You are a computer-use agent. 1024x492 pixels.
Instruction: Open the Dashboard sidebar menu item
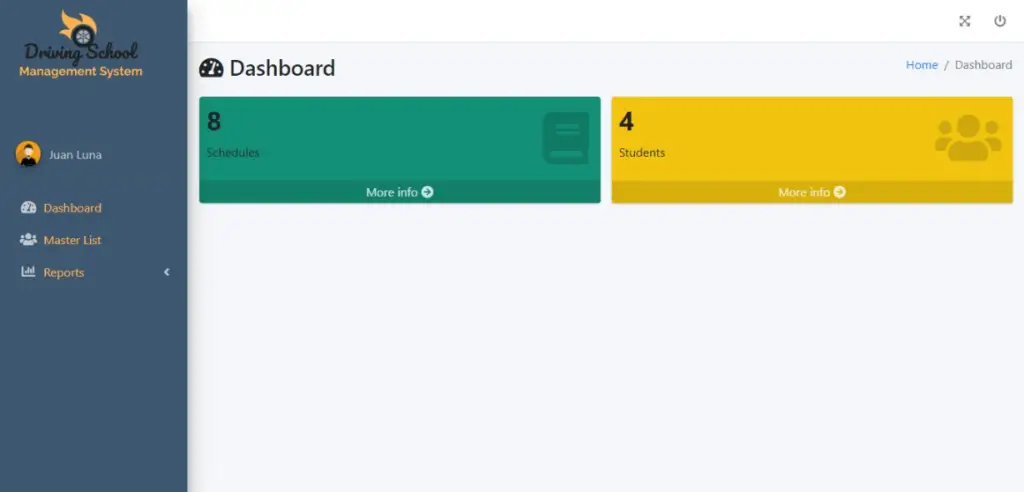point(93,208)
